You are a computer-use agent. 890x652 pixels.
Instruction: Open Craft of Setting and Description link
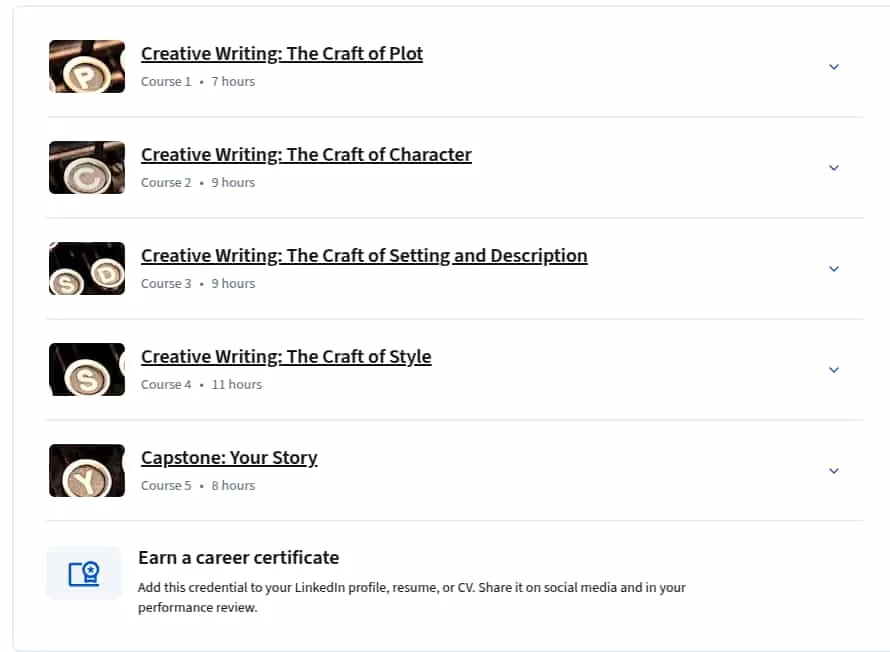pyautogui.click(x=364, y=256)
